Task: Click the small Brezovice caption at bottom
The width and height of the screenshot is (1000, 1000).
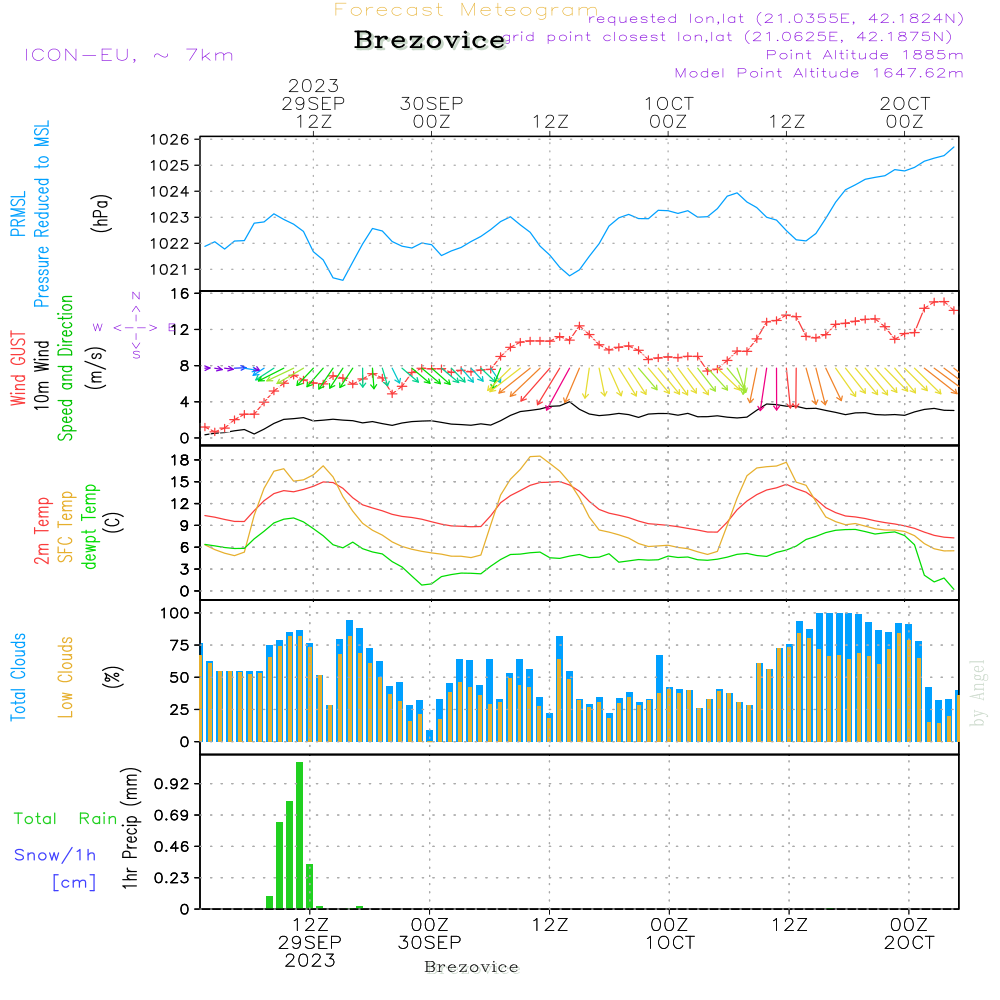Action: 471,967
